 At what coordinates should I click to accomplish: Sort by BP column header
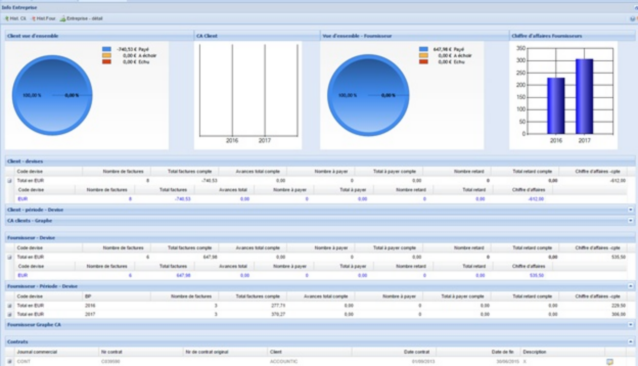pos(116,296)
